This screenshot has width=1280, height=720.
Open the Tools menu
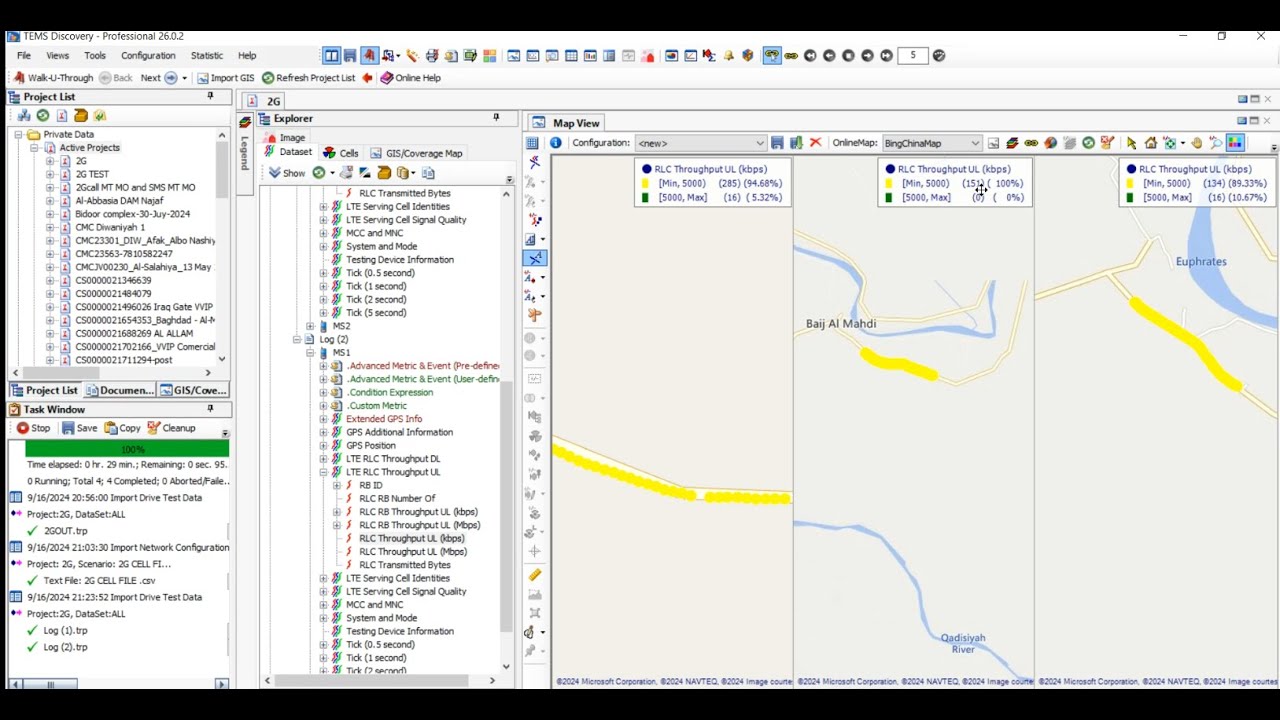coord(95,56)
